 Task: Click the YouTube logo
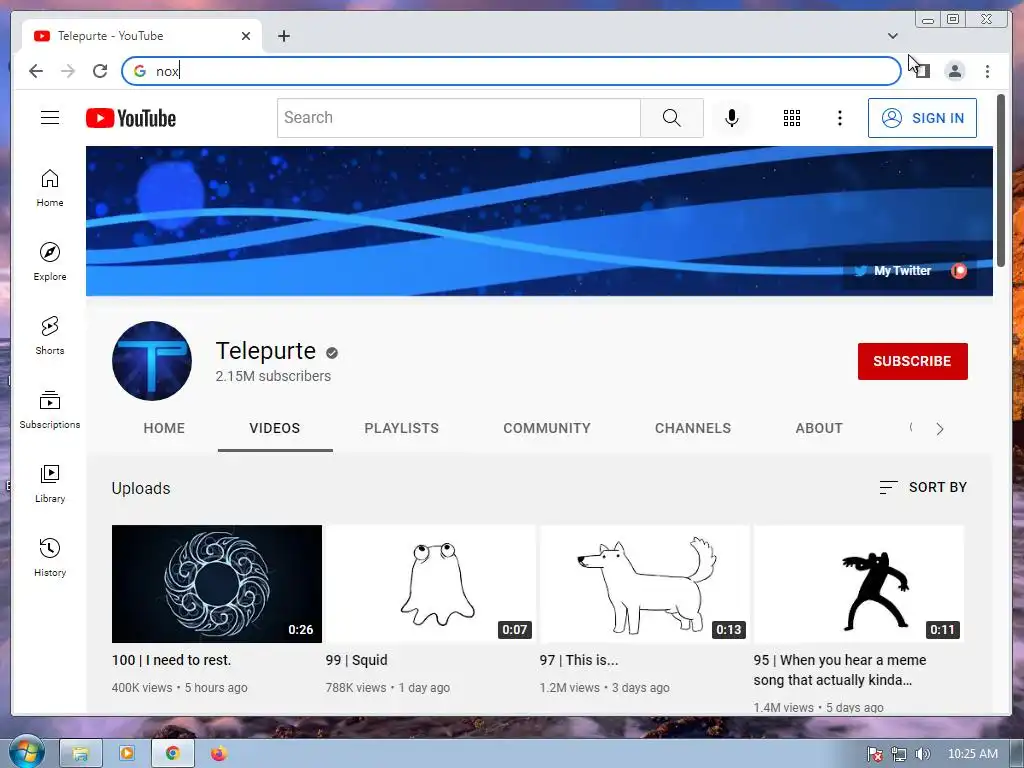click(131, 118)
